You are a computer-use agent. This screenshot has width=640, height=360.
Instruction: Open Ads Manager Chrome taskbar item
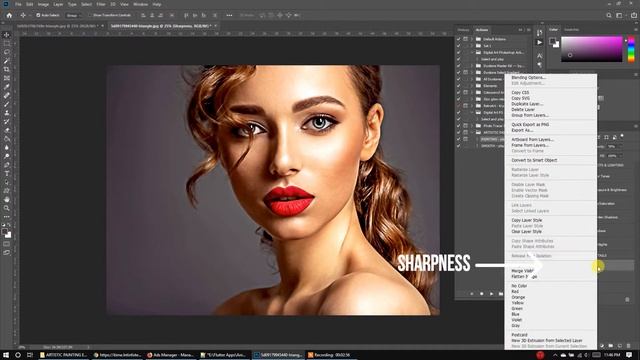point(171,355)
